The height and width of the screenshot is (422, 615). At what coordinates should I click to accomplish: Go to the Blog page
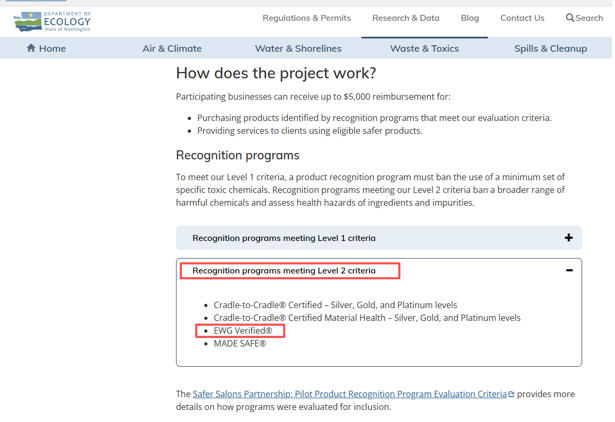[x=470, y=18]
